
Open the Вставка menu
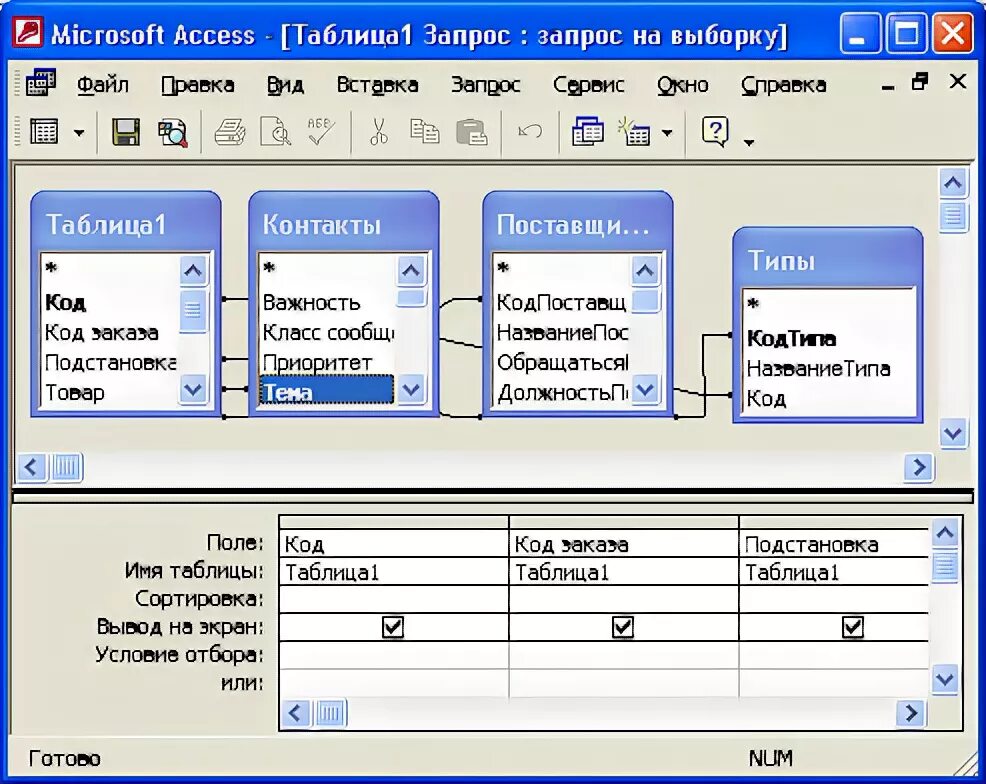pos(377,85)
